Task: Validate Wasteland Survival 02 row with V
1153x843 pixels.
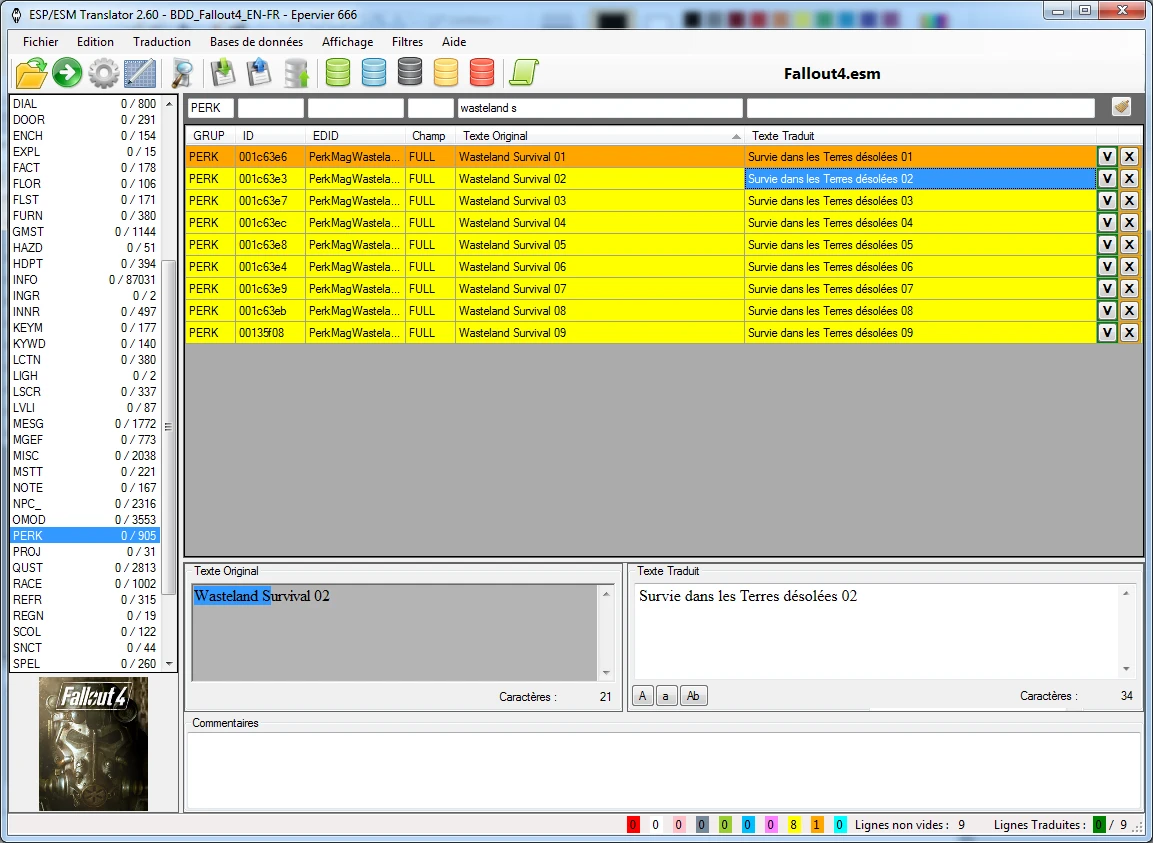Action: 1107,179
